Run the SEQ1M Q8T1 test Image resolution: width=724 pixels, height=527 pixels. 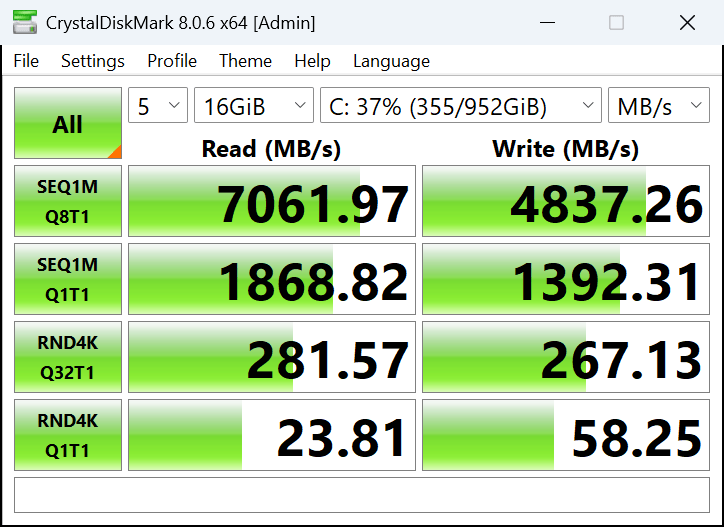[68, 201]
